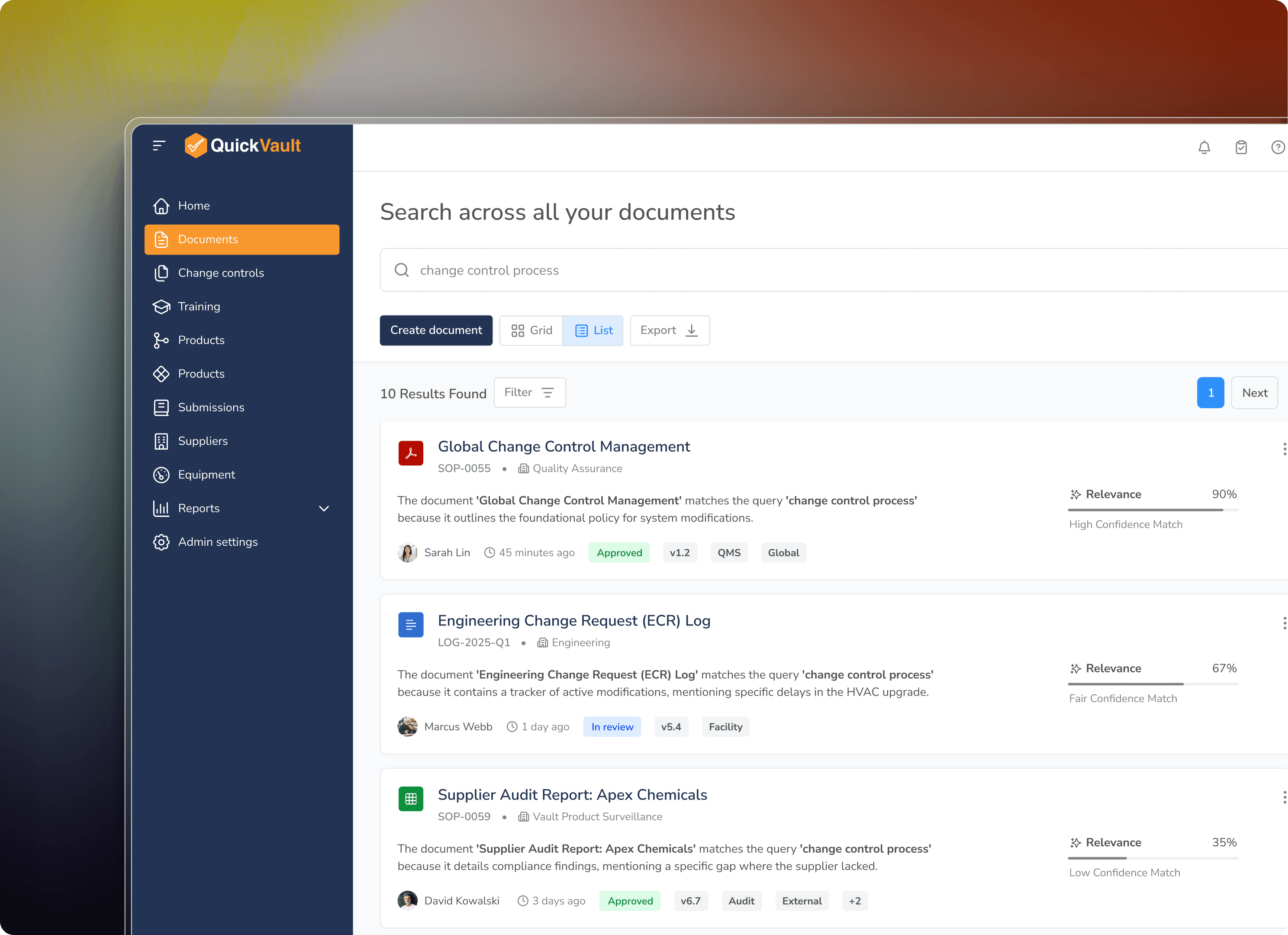Screen dimensions: 1288x935
Task: Open the Filter dropdown
Action: pos(529,393)
